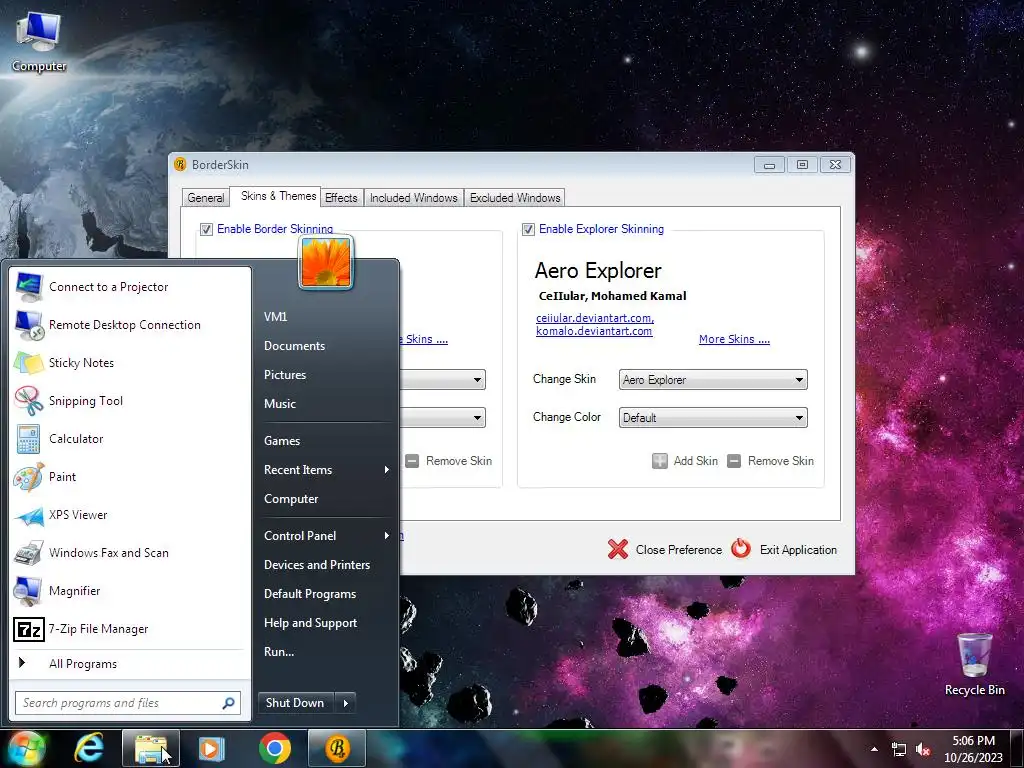Open Included Windows tab
This screenshot has width=1024, height=768.
tap(413, 198)
